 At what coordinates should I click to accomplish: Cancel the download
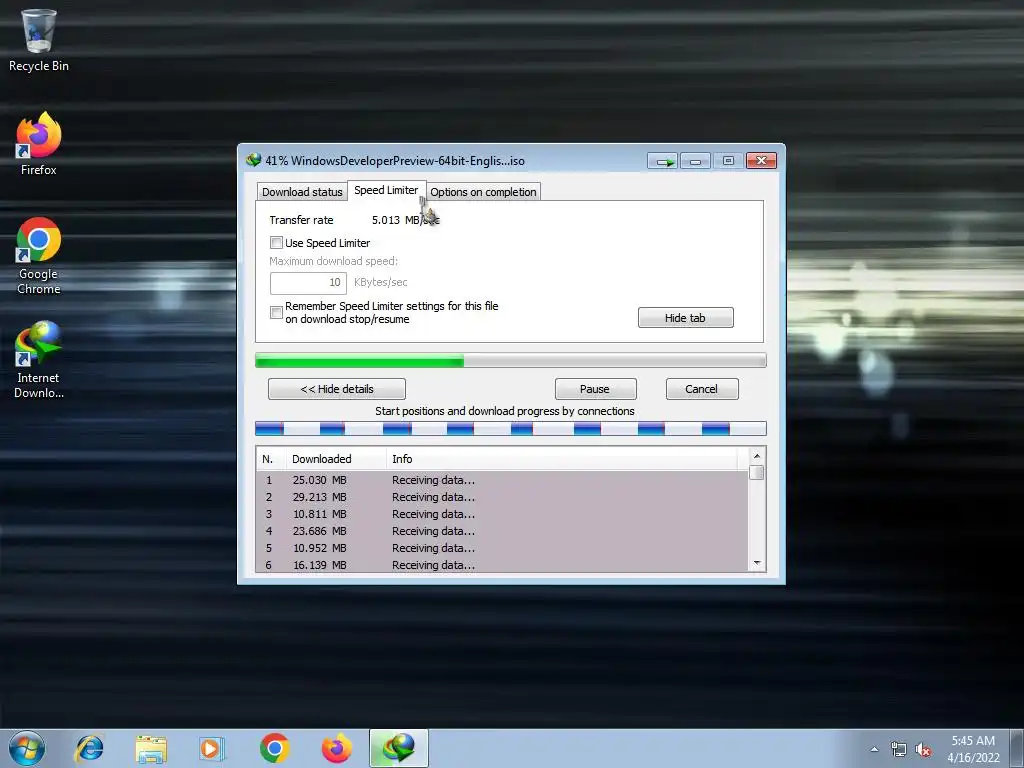click(x=702, y=389)
